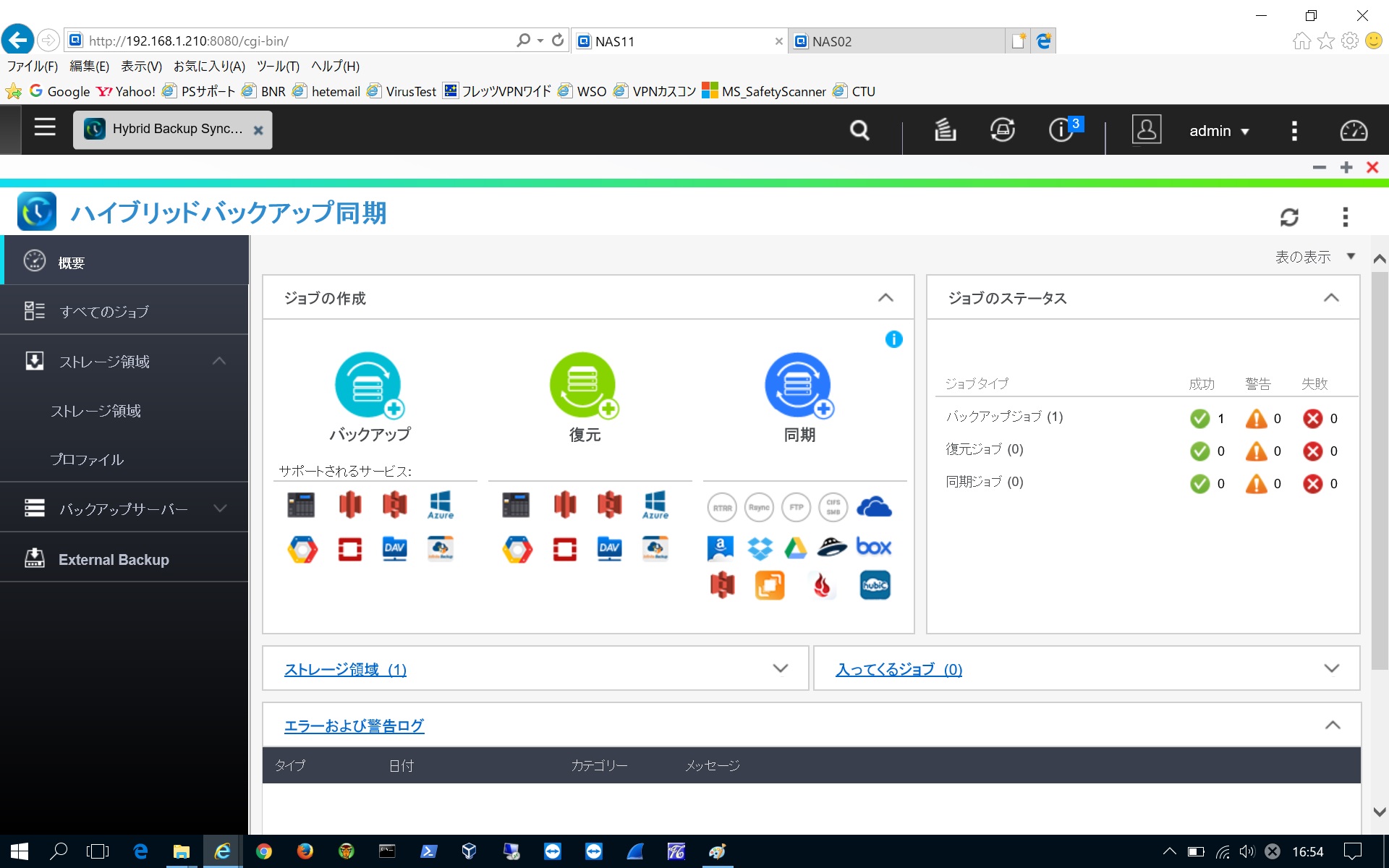
Task: Expand the 入ってくるジョブ (0) section
Action: click(x=1331, y=668)
